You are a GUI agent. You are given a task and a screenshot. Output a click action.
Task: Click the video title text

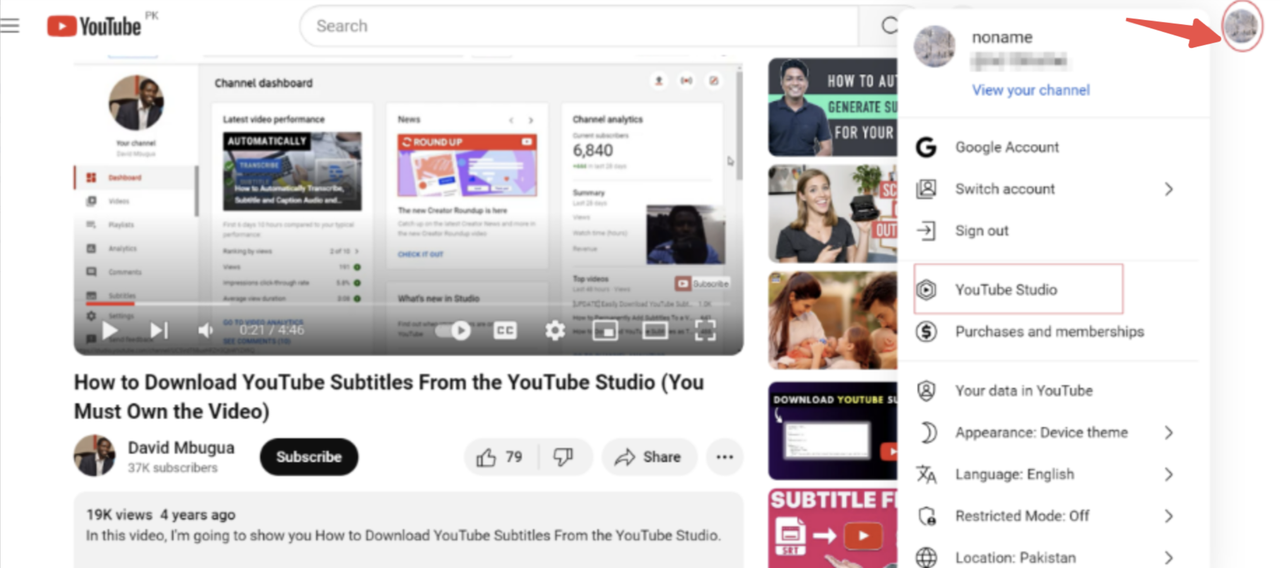coord(389,396)
